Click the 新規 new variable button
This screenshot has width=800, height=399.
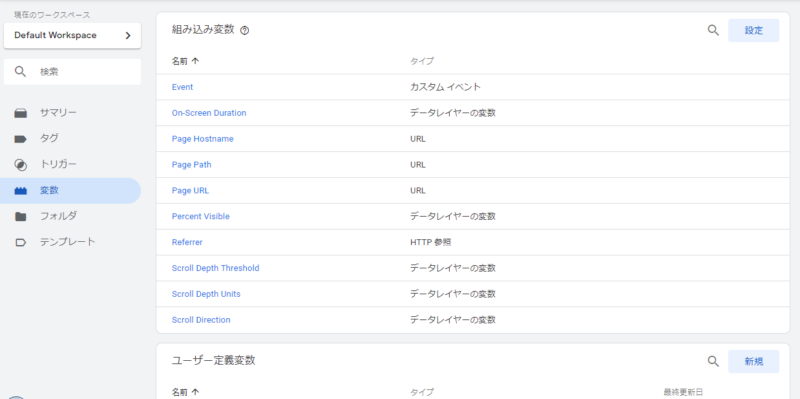[754, 361]
